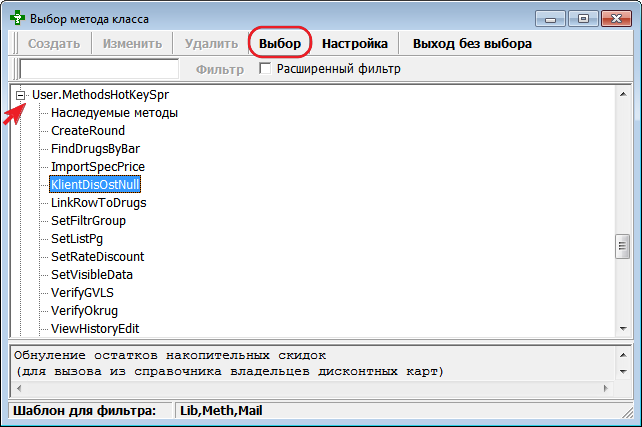Click into the filter text input field
Image resolution: width=642 pixels, height=427 pixels.
click(x=99, y=69)
